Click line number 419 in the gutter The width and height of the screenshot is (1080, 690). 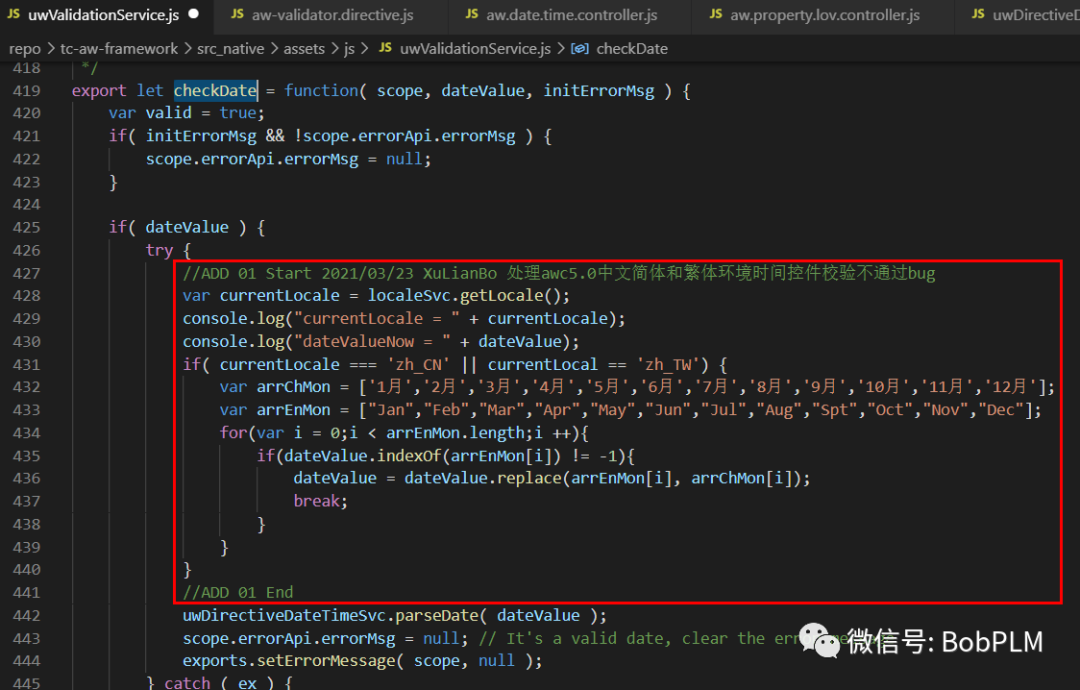pyautogui.click(x=26, y=91)
